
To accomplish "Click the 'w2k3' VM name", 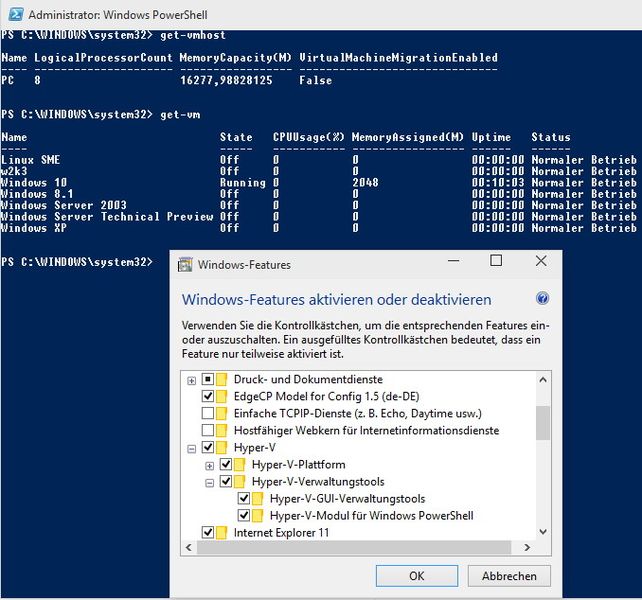I will click(14, 171).
